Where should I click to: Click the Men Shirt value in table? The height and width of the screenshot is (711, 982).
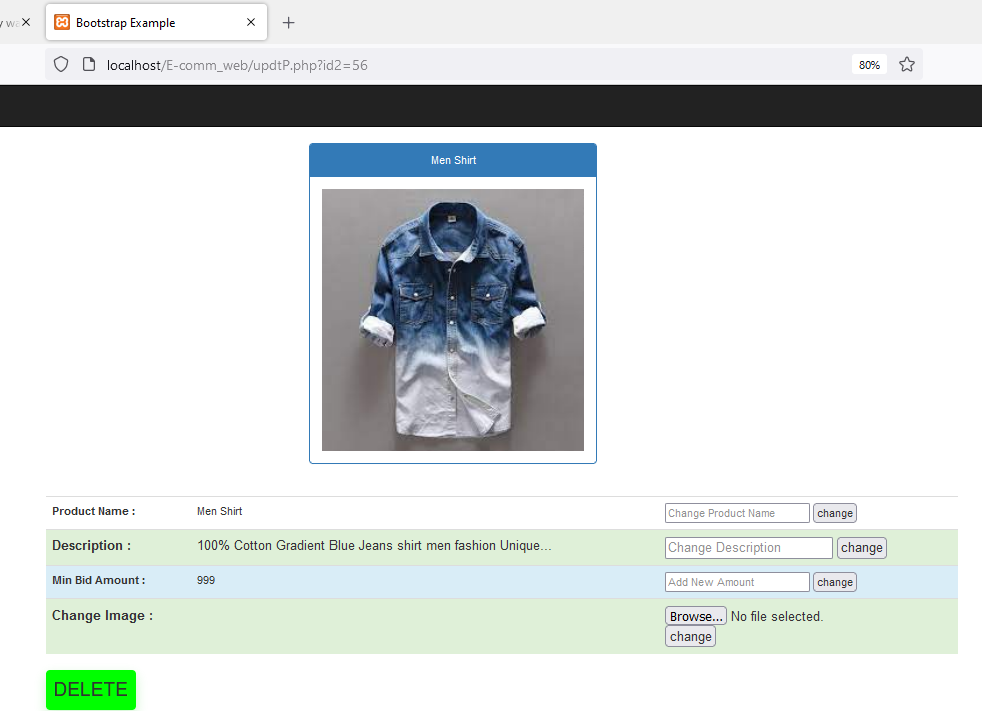coord(219,511)
